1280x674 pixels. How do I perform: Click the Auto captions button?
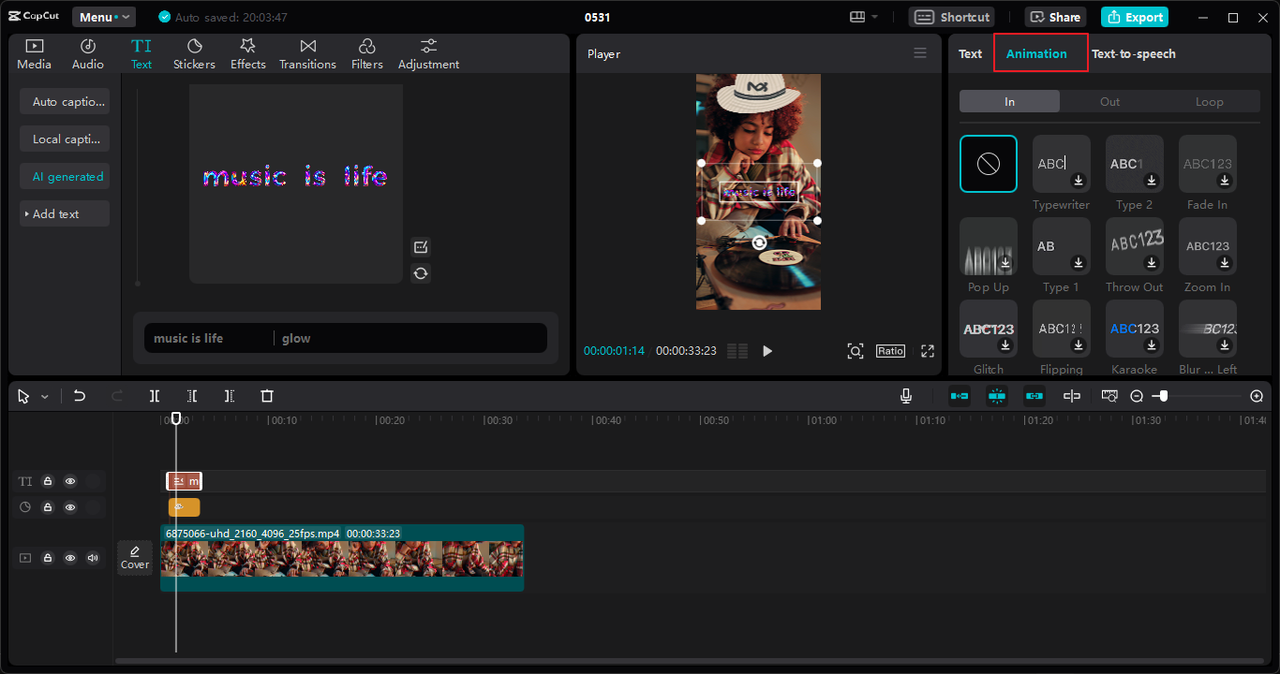[x=65, y=102]
